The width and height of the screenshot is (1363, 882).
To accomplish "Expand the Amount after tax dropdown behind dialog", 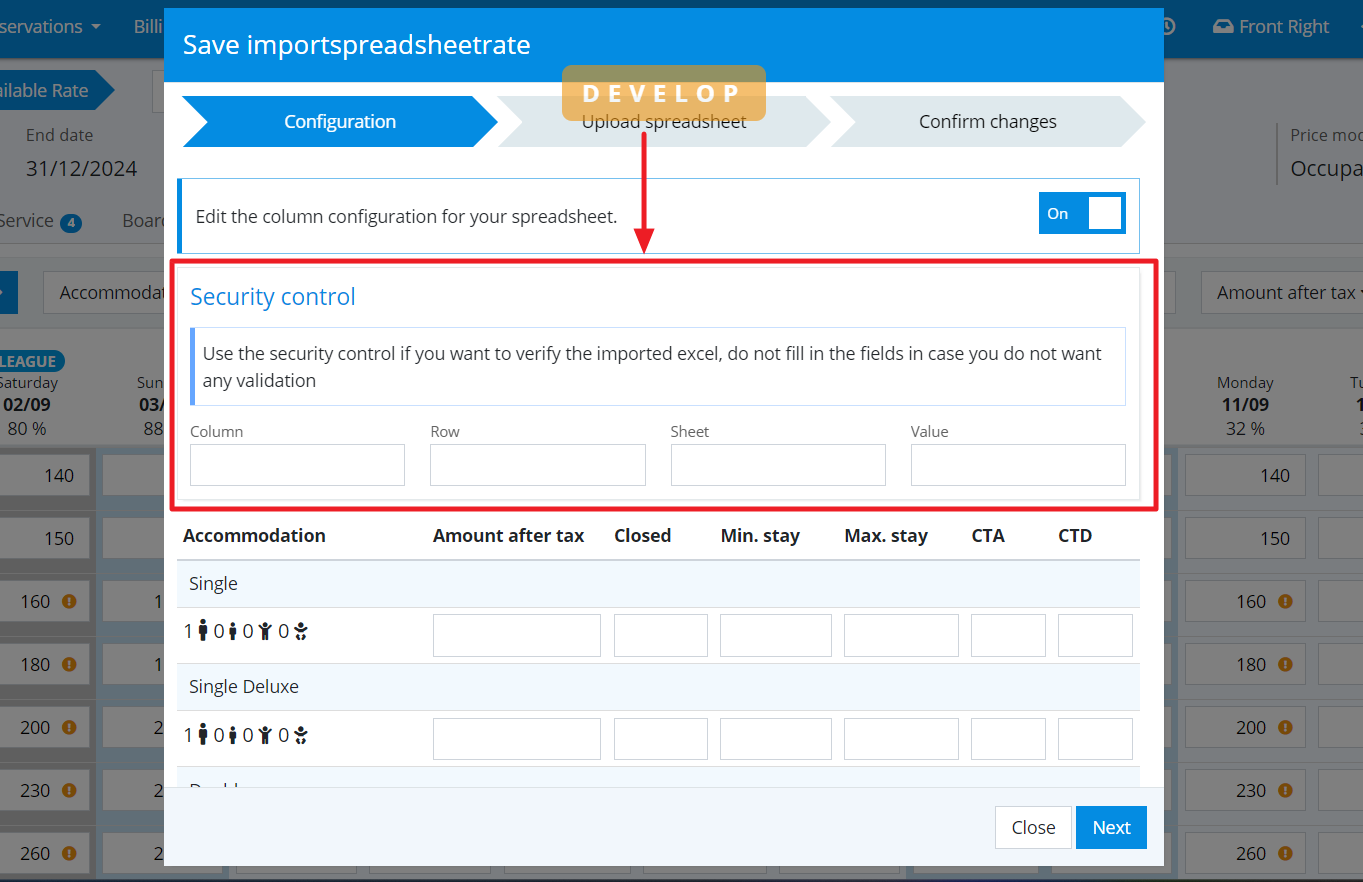I will (x=1285, y=293).
